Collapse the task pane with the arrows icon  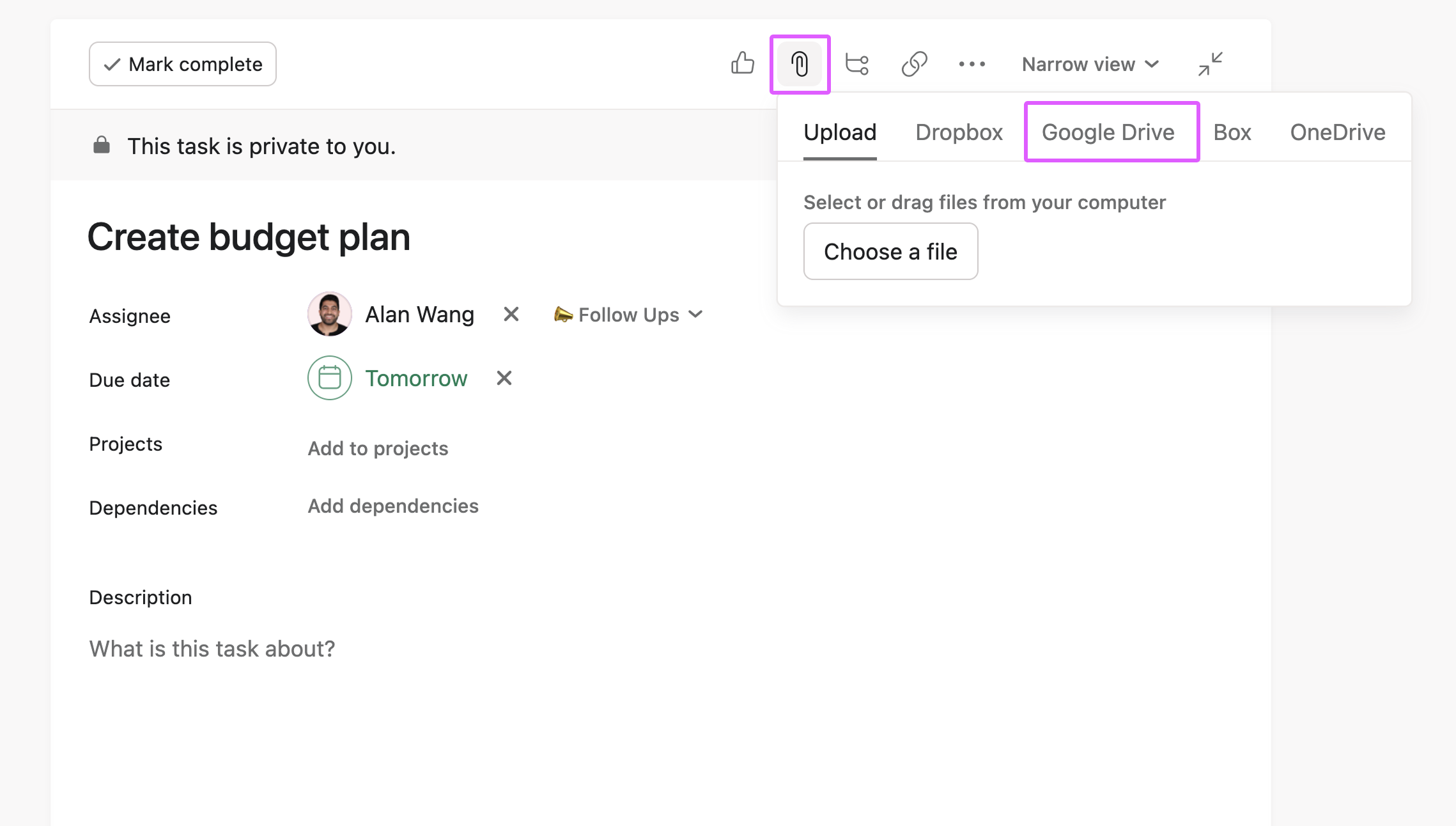pyautogui.click(x=1209, y=64)
